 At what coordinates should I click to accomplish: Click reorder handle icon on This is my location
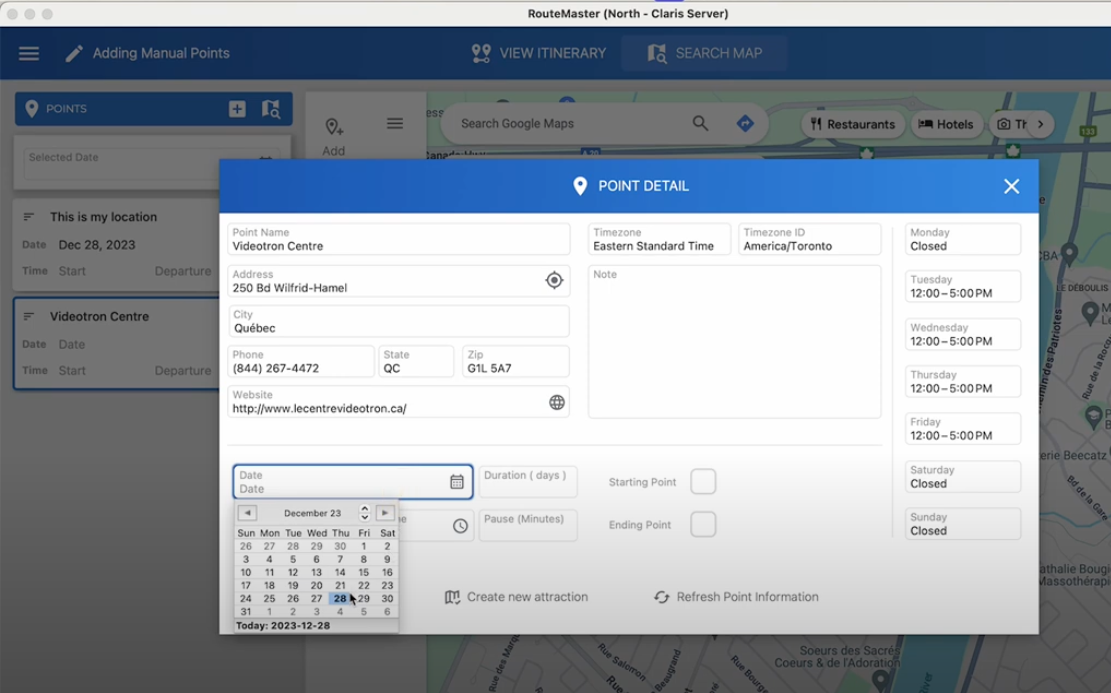(x=28, y=217)
